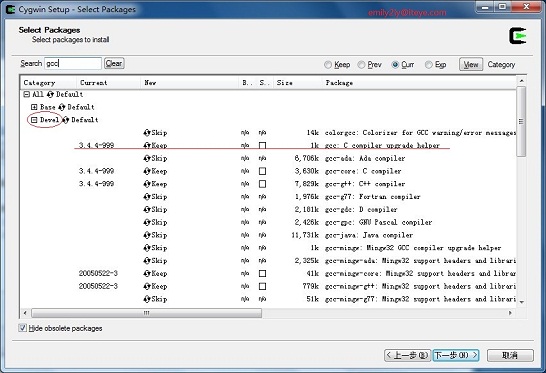Viewport: 546px width, 373px height.
Task: Click the 上一步 (Back) button
Action: click(407, 355)
